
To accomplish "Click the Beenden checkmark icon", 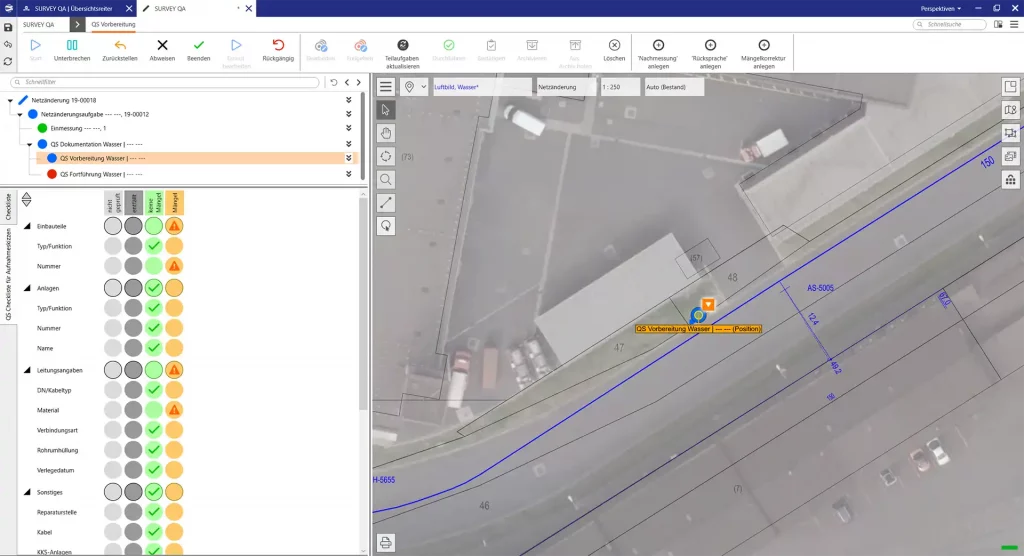I will pyautogui.click(x=198, y=45).
